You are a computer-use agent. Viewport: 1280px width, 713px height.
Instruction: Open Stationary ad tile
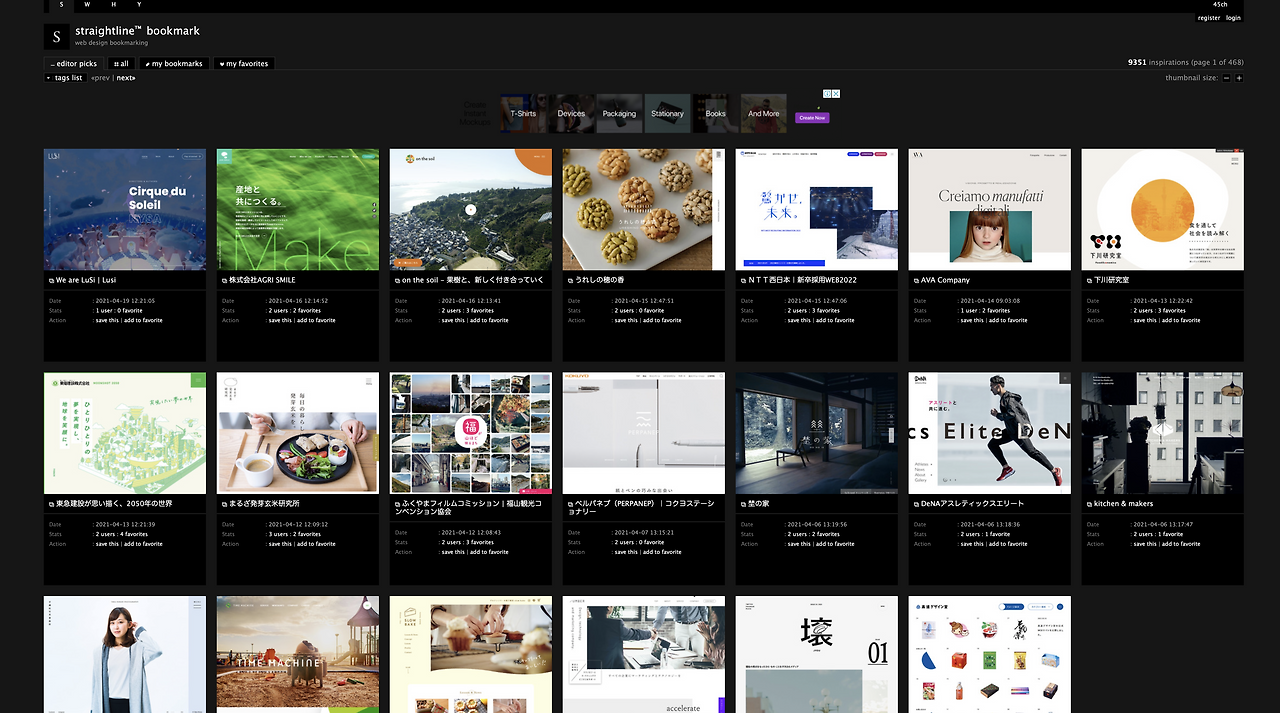pyautogui.click(x=667, y=114)
